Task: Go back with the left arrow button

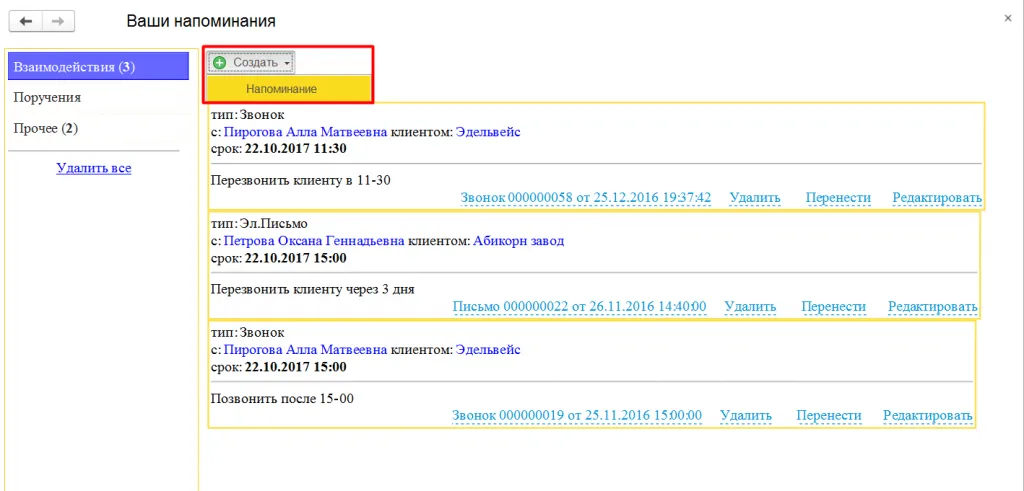Action: pyautogui.click(x=25, y=22)
